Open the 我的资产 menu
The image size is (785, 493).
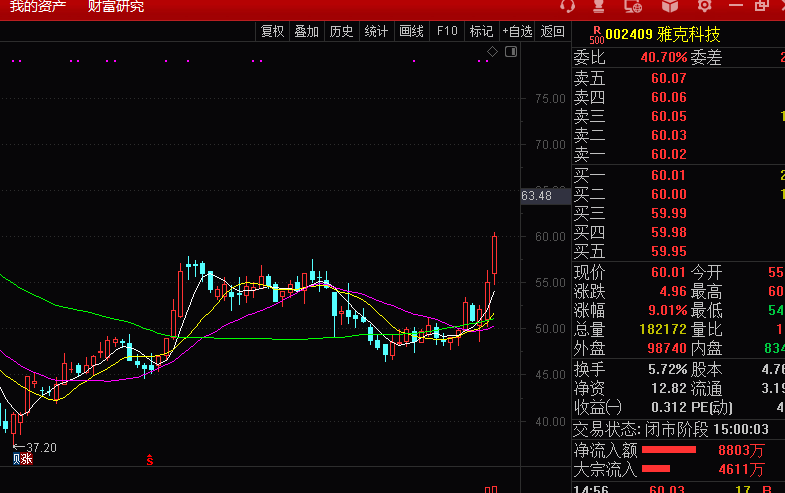38,7
